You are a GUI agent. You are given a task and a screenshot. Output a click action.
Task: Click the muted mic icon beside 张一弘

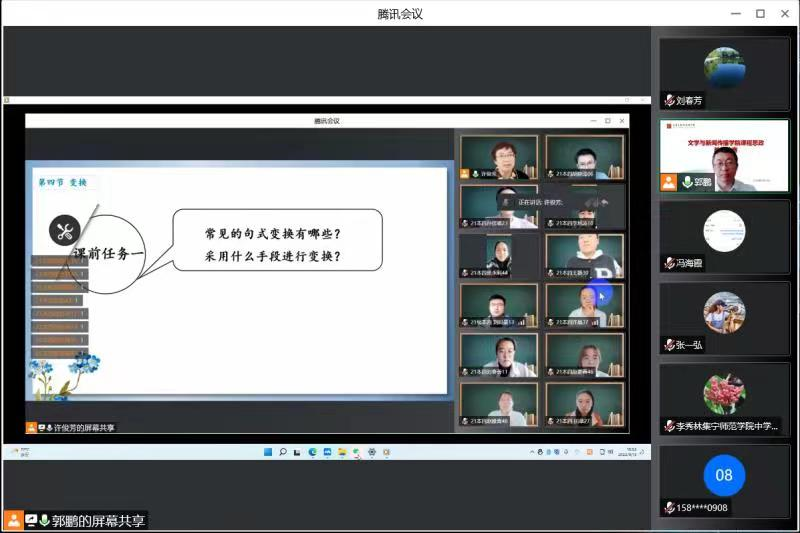(x=669, y=345)
